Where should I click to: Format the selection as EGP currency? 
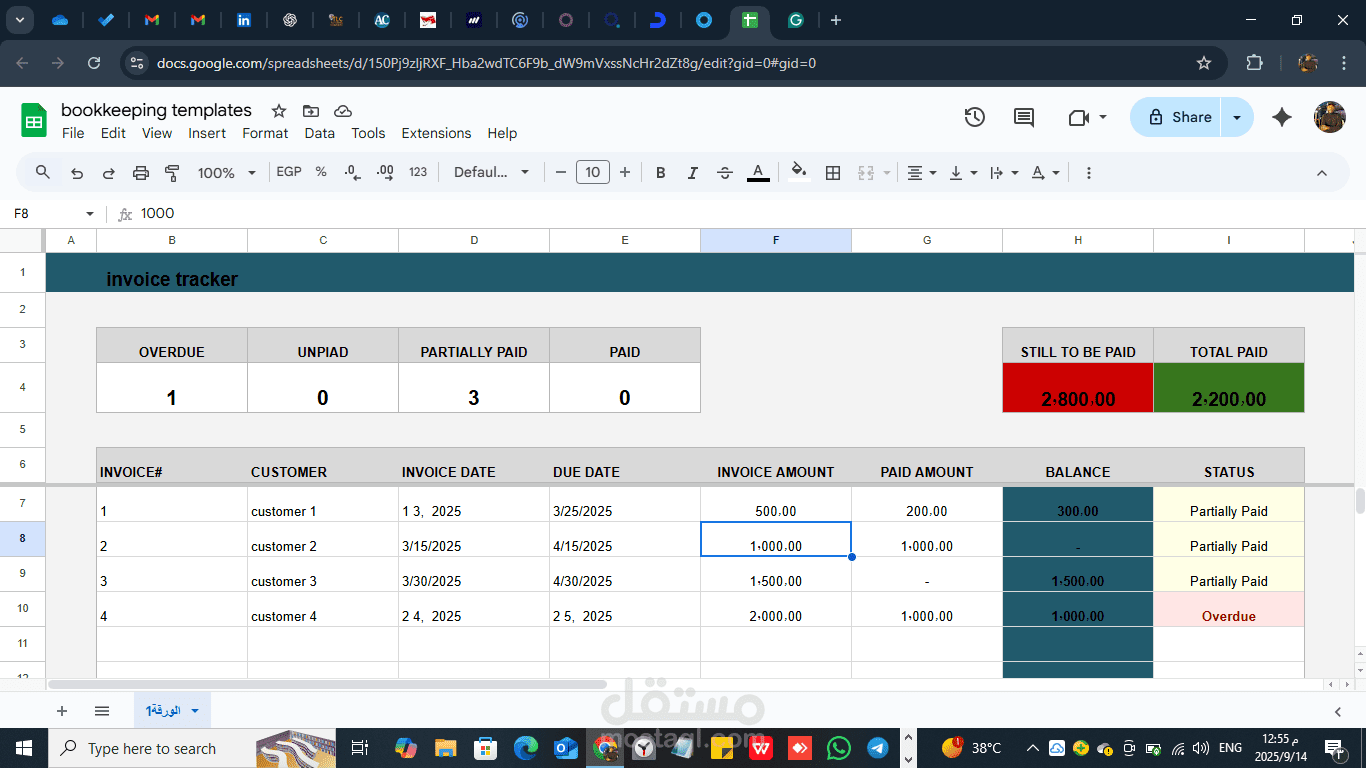(x=289, y=172)
